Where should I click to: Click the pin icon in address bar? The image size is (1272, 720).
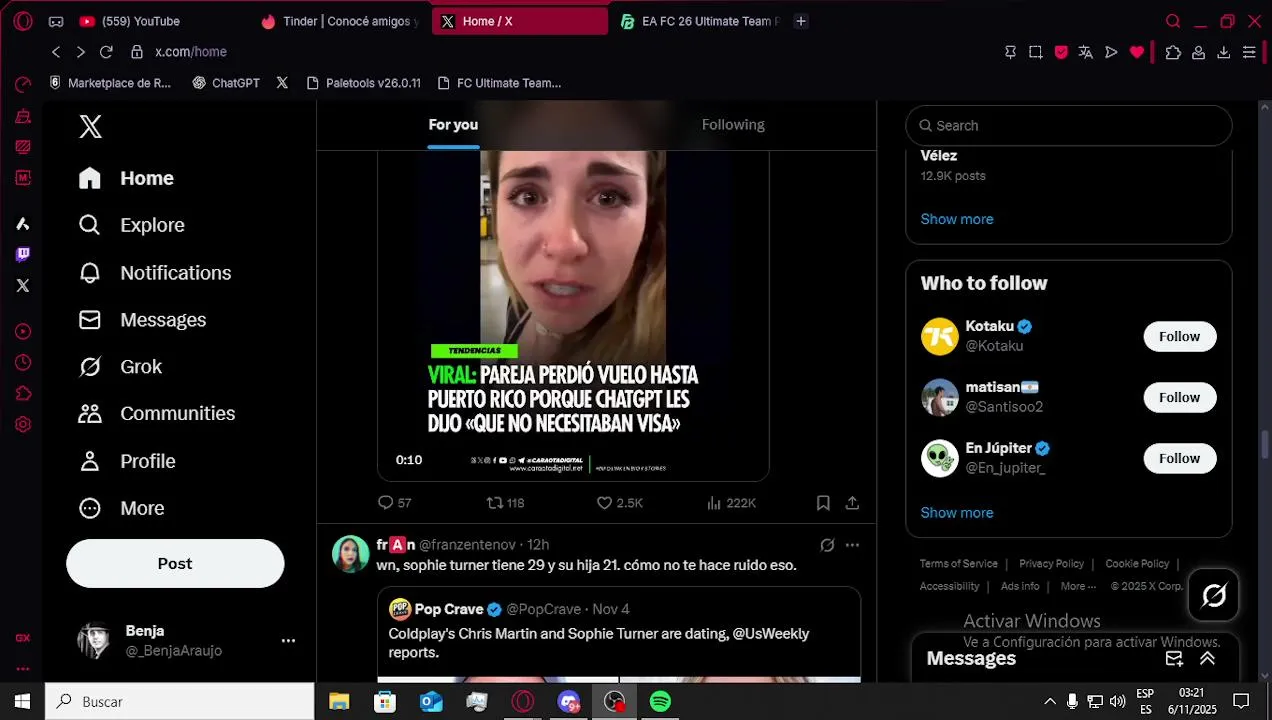pos(1010,52)
